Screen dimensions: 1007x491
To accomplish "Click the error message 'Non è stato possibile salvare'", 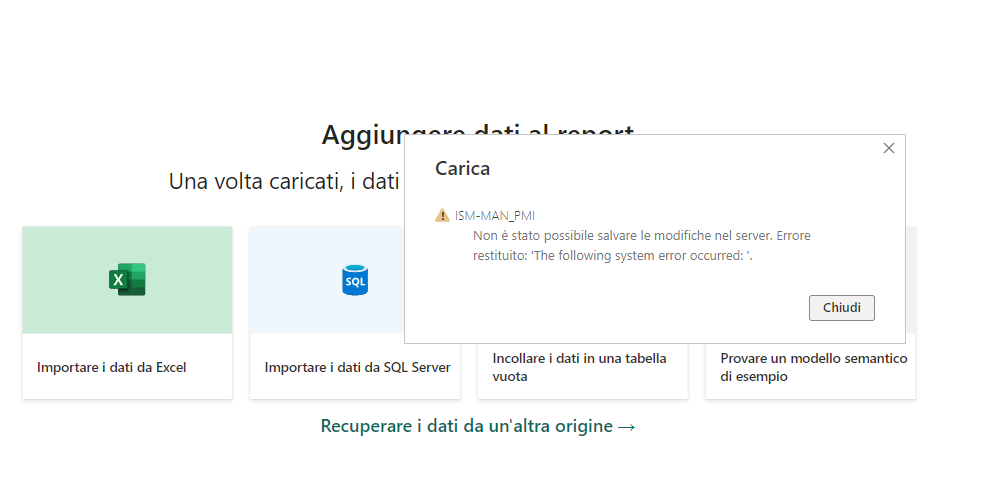I will tap(642, 245).
